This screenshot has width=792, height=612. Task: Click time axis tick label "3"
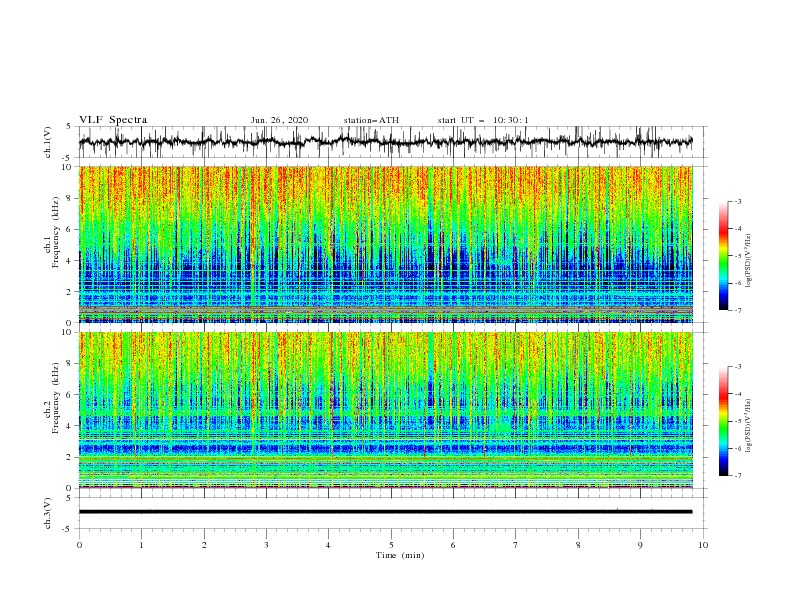(266, 545)
